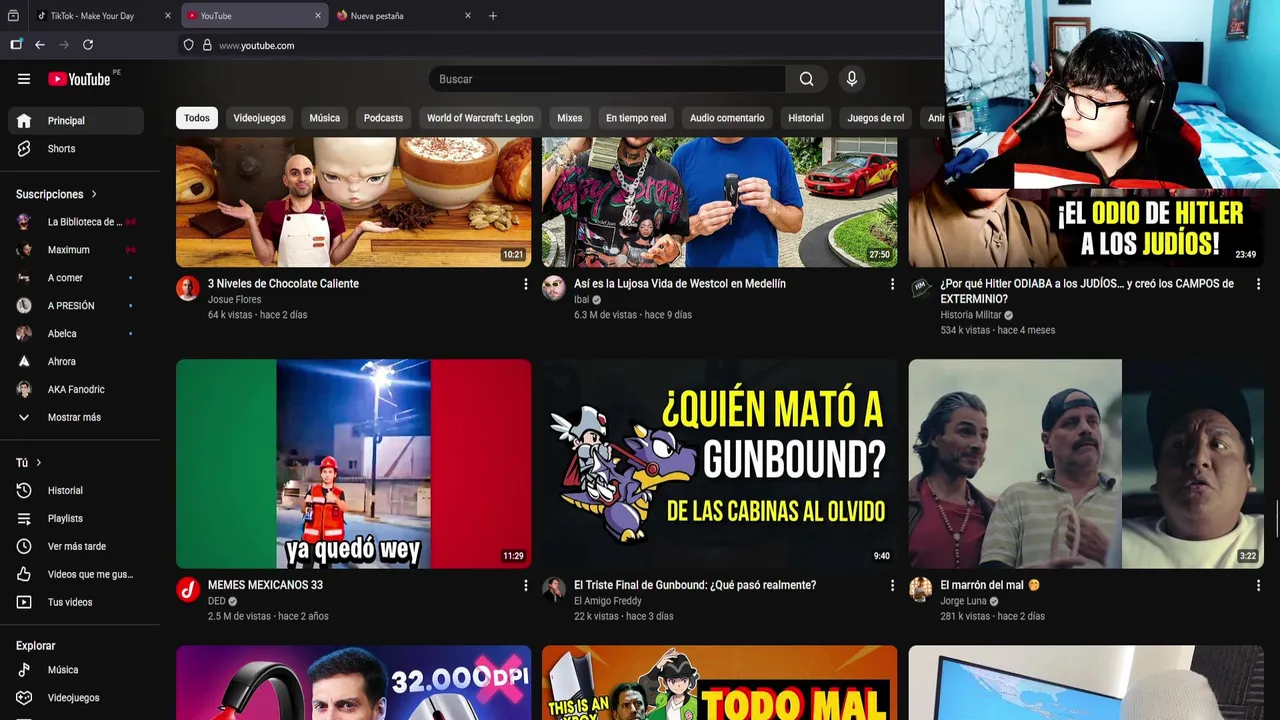This screenshot has width=1280, height=720.
Task: Select the Juegos de rol chip
Action: pos(876,118)
